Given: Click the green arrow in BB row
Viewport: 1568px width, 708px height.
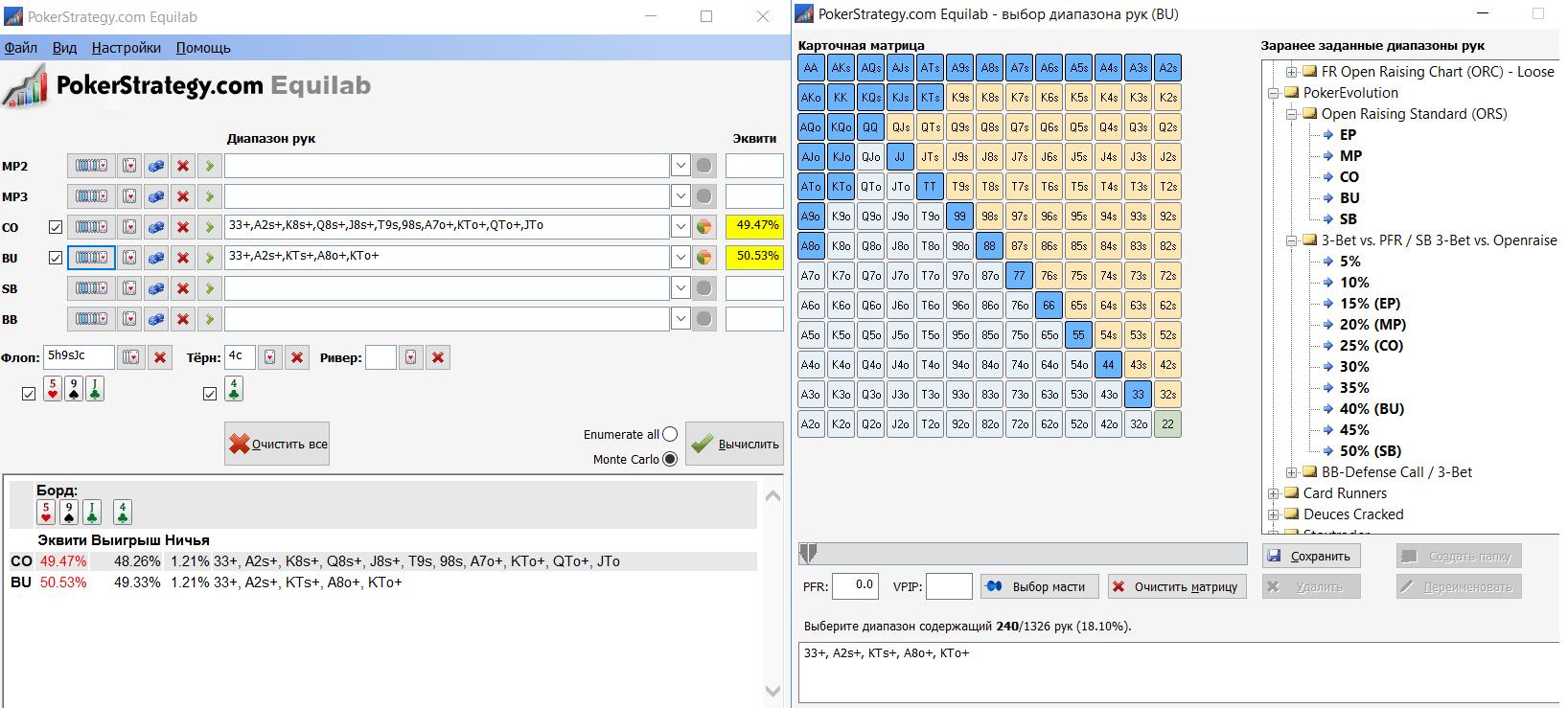Looking at the screenshot, I should click(x=210, y=319).
